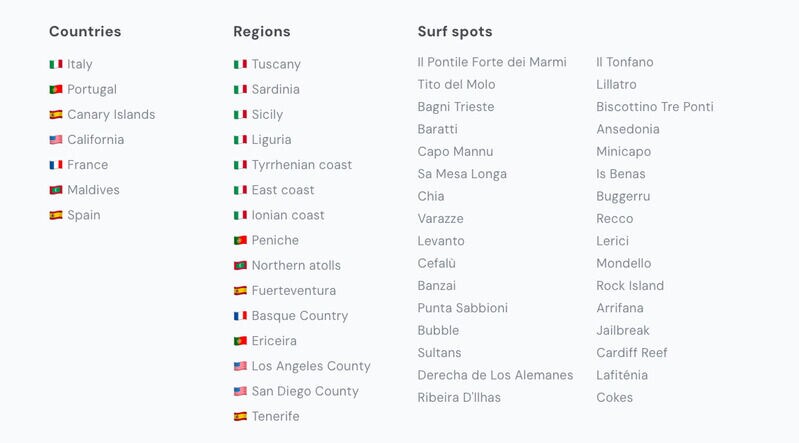Click the flag icon beside California
The width and height of the screenshot is (799, 443).
coord(56,140)
